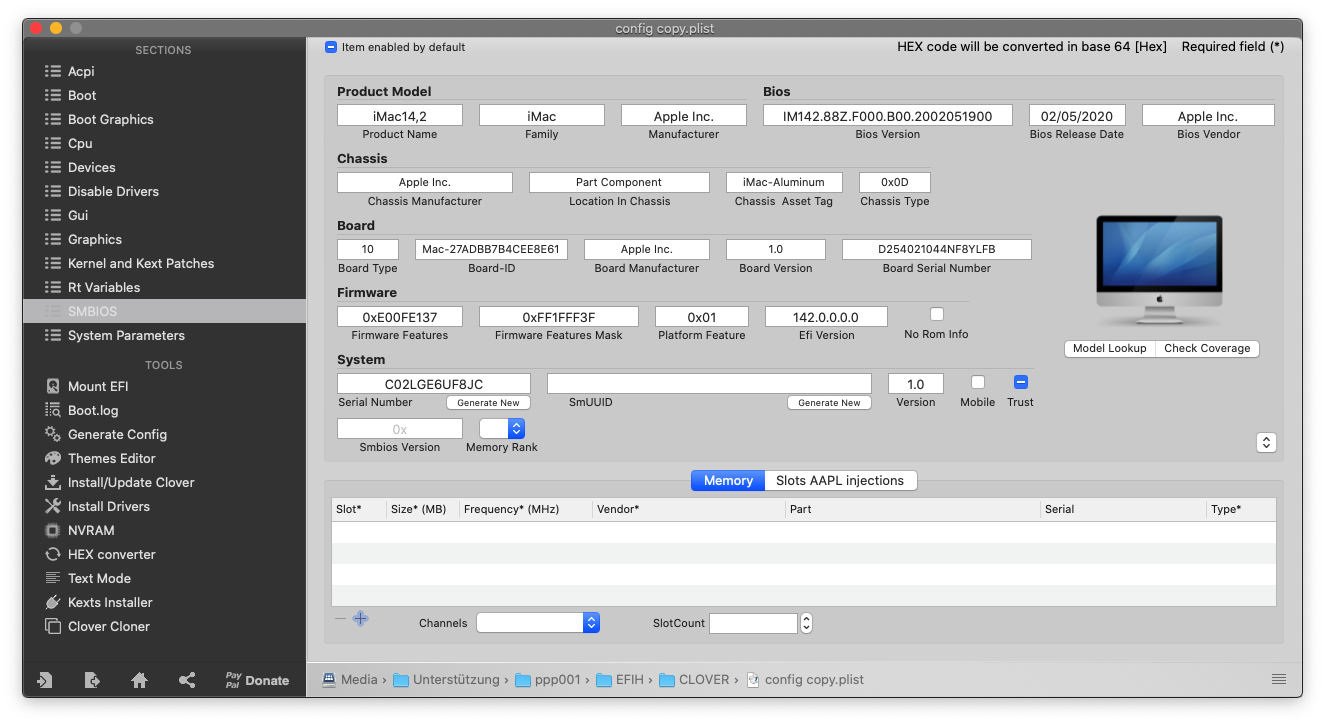
Task: Check the Mobile checkbox
Action: click(x=978, y=382)
